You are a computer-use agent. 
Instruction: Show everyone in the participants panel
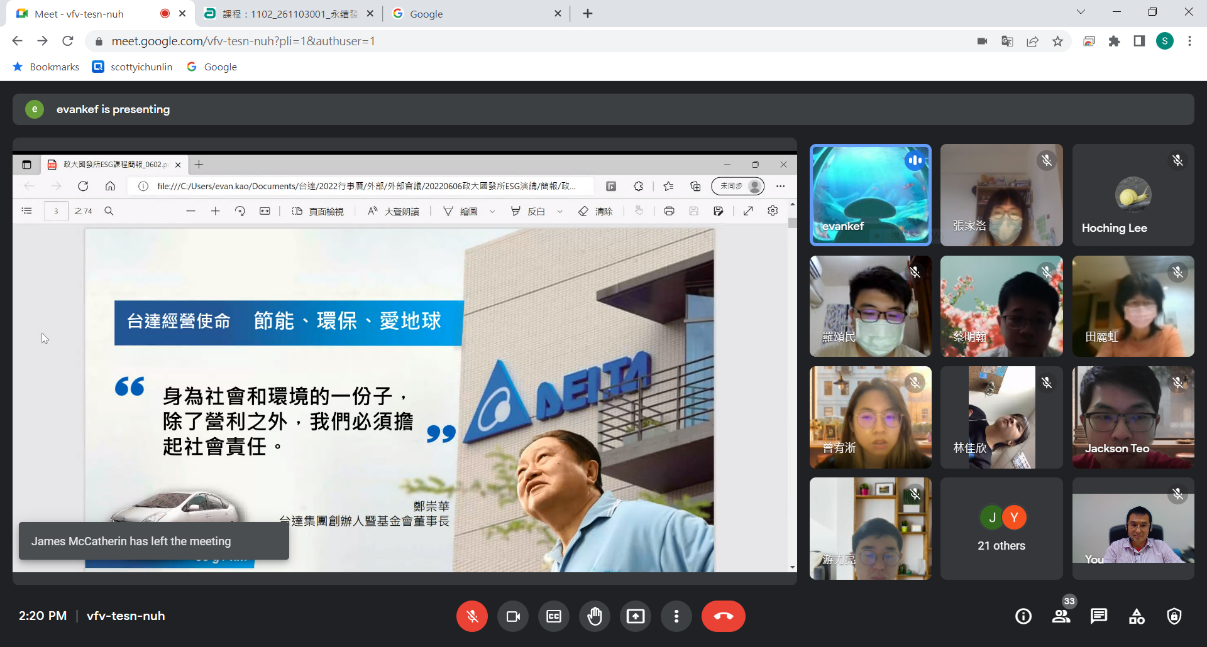point(1061,616)
